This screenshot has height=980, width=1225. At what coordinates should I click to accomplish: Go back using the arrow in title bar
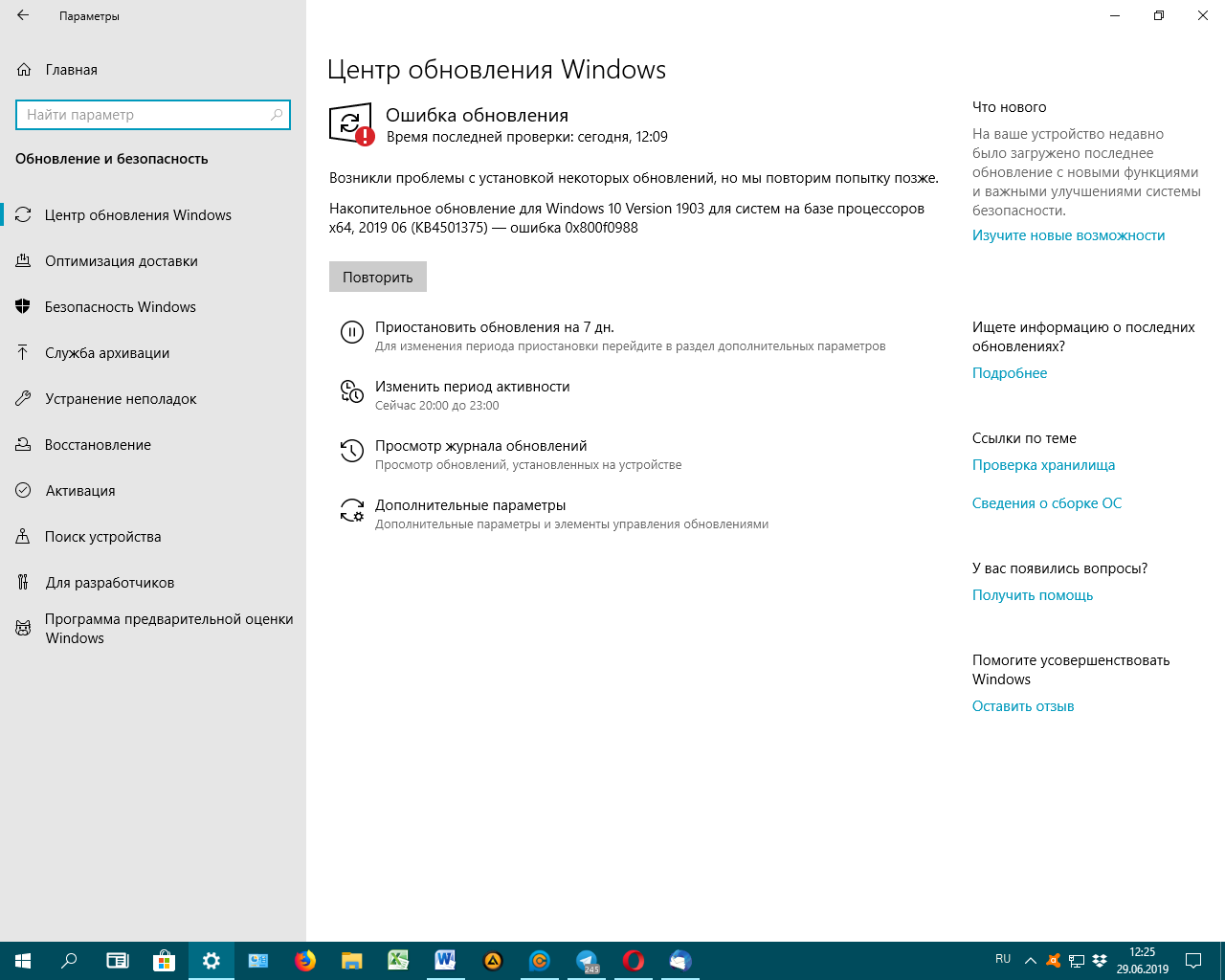(23, 15)
